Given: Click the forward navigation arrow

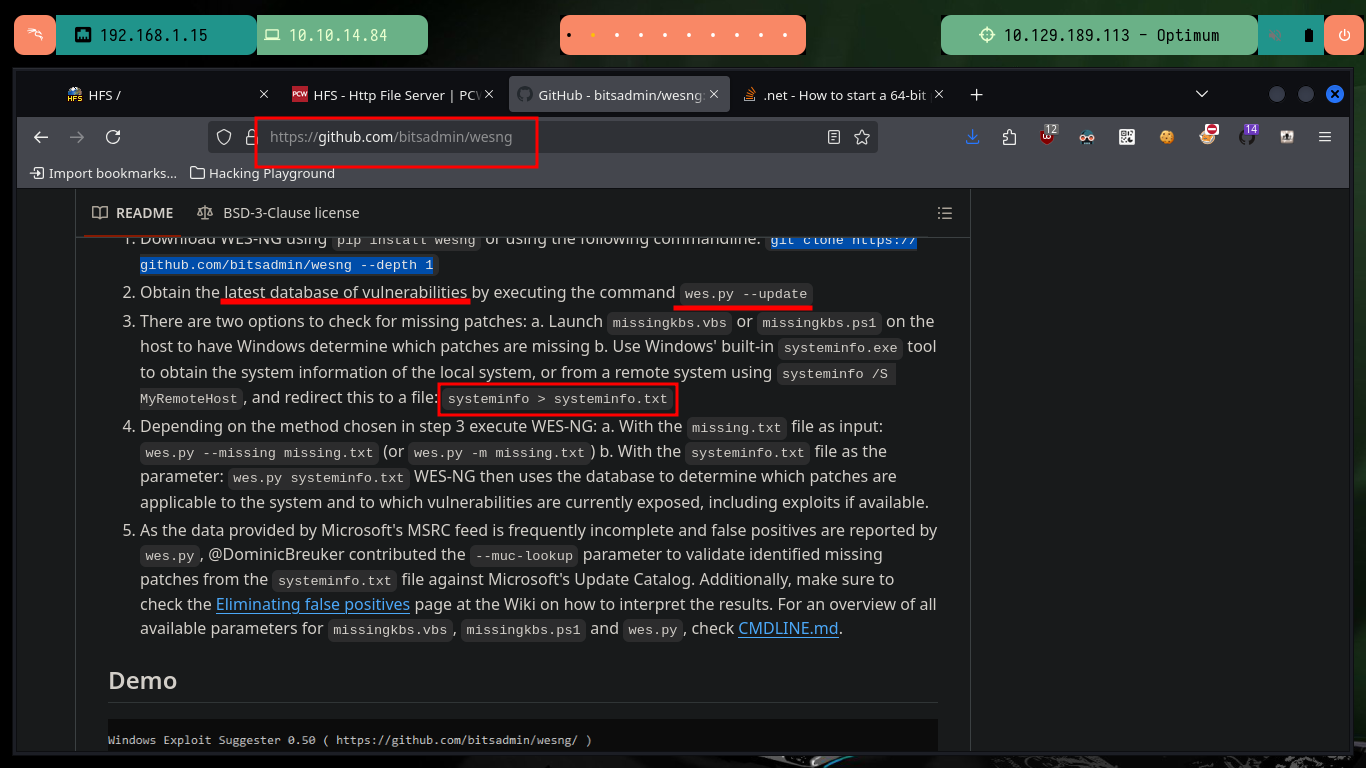Looking at the screenshot, I should click(77, 137).
